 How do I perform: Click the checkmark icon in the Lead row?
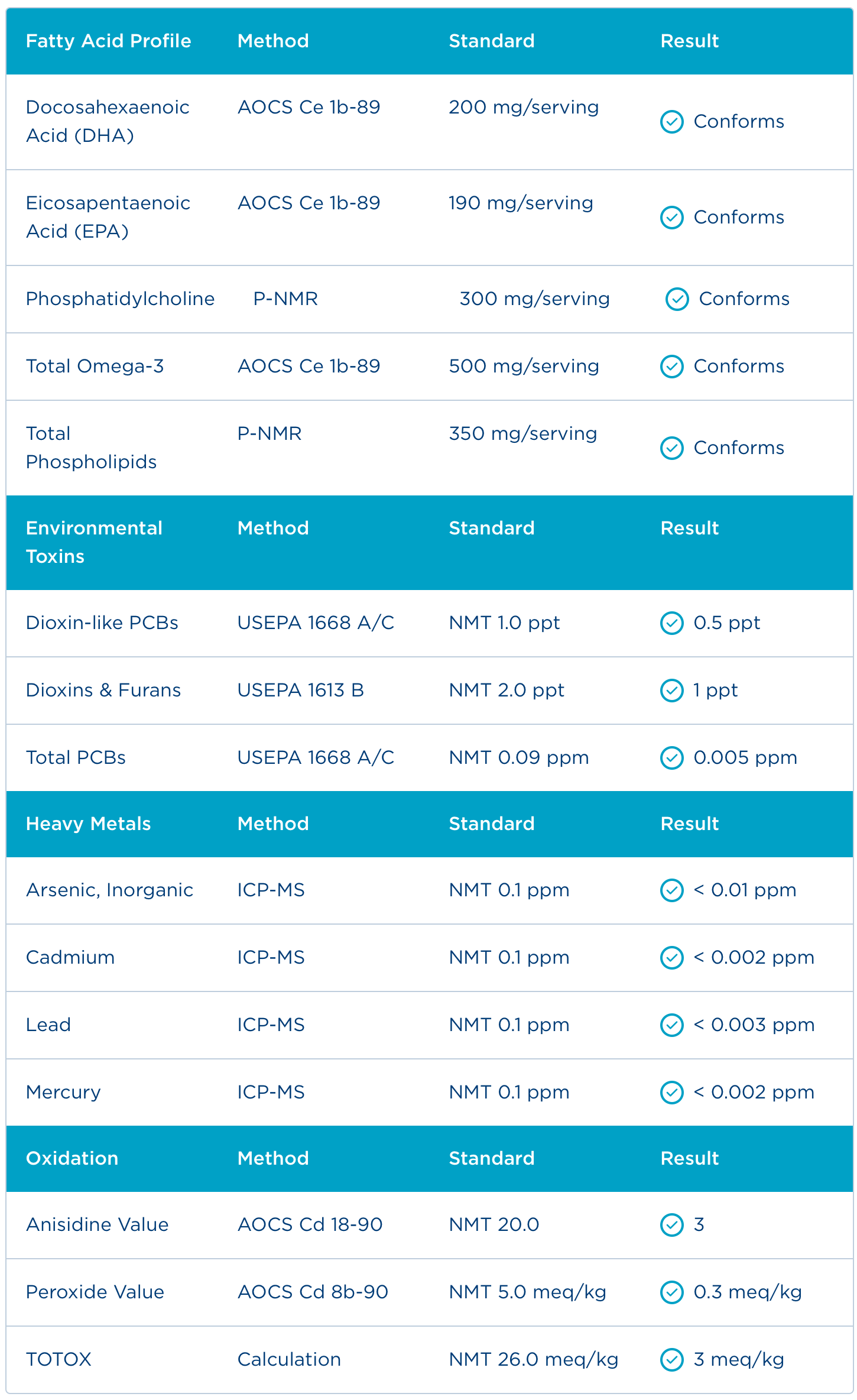[671, 1025]
